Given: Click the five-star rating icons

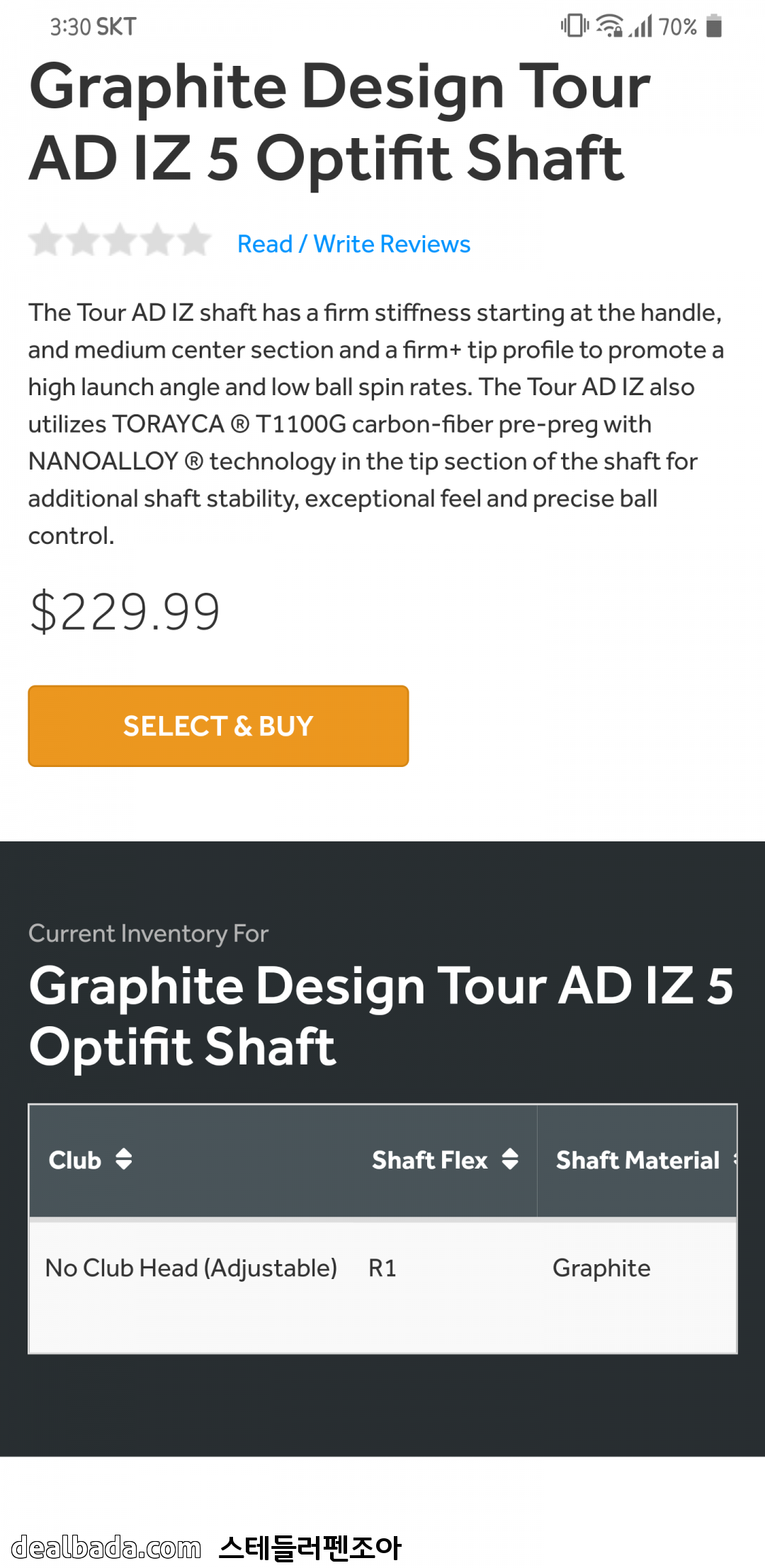Looking at the screenshot, I should coord(120,241).
